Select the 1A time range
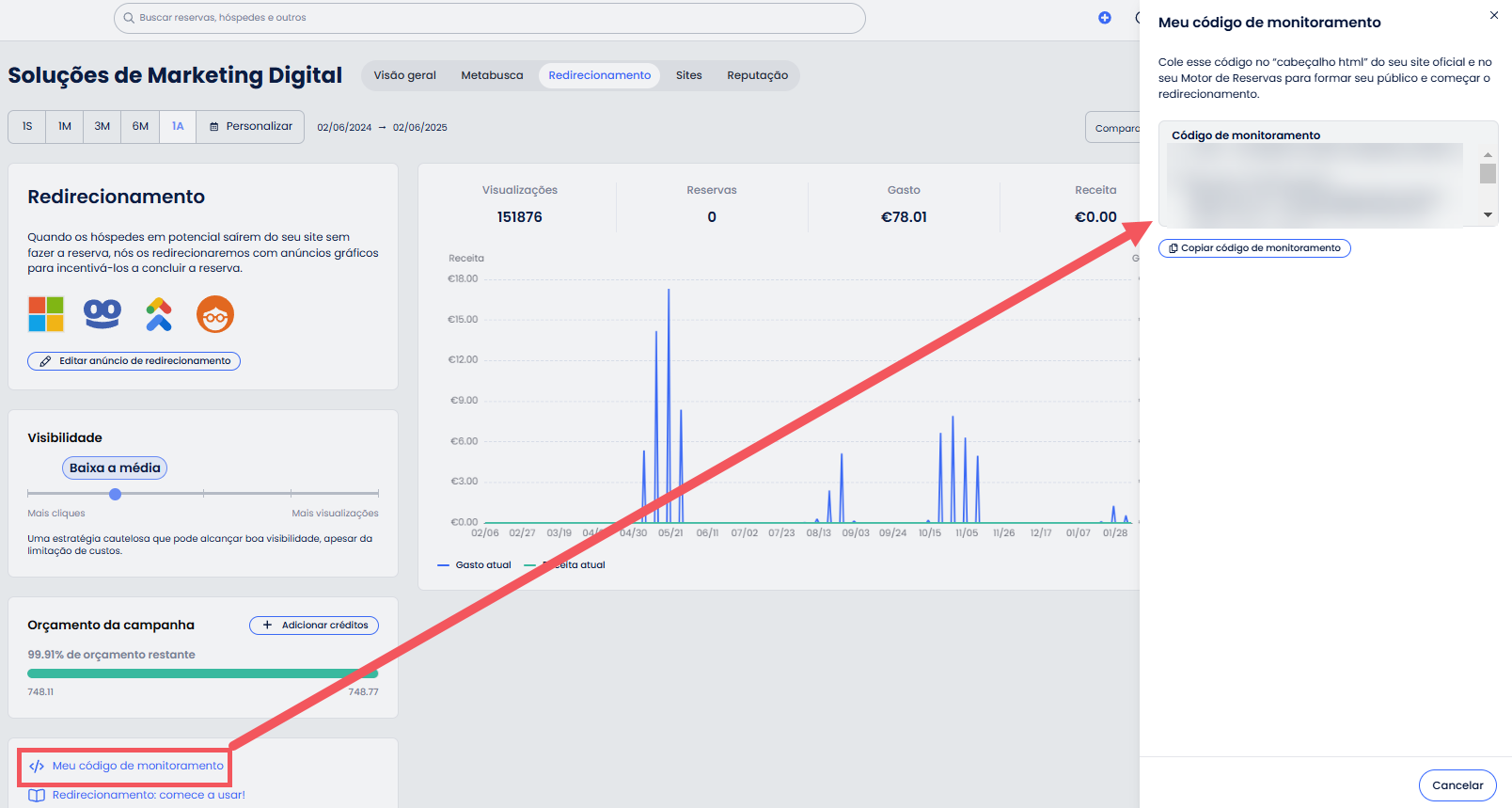The width and height of the screenshot is (1512, 808). pos(178,126)
